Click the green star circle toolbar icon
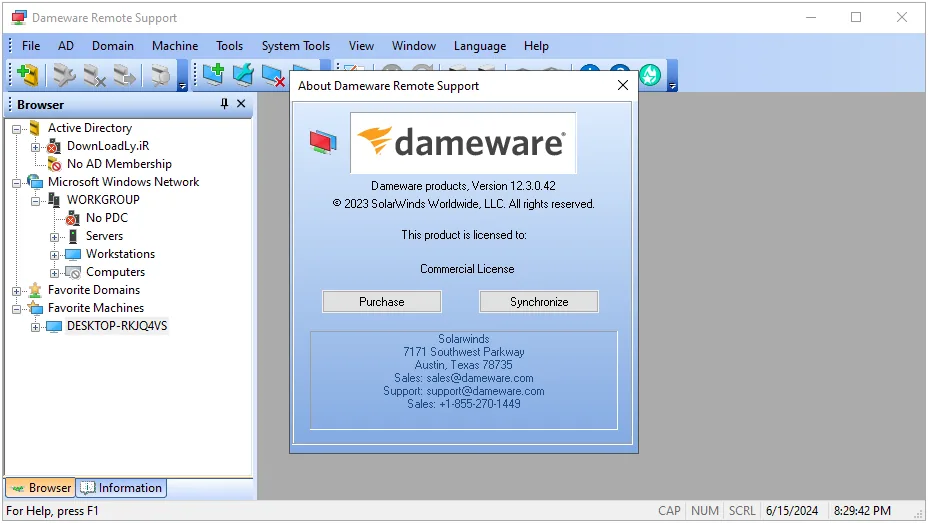 tap(650, 75)
